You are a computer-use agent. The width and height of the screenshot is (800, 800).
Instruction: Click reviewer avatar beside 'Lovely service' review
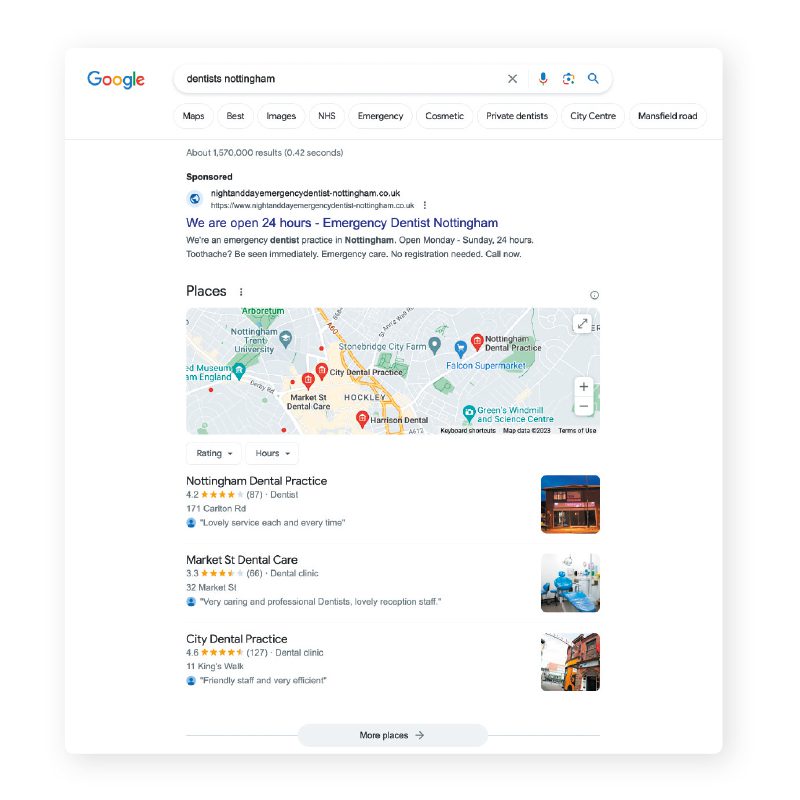pos(191,522)
